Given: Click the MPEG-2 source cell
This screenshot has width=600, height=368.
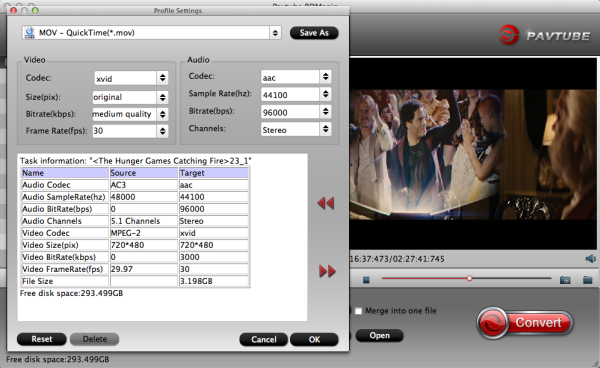Looking at the screenshot, I should point(144,233).
